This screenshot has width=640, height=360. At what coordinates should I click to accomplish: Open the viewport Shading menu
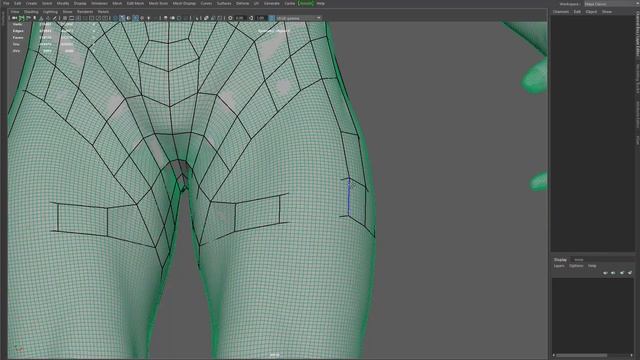31,12
